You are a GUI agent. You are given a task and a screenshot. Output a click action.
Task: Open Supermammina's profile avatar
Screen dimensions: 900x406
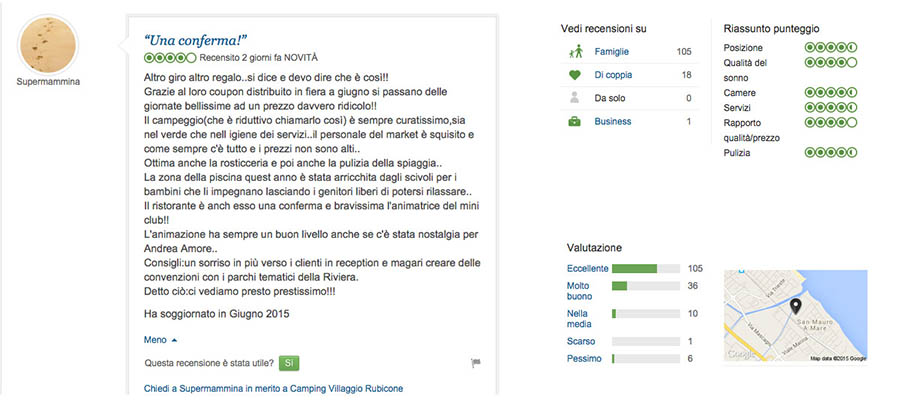click(48, 45)
